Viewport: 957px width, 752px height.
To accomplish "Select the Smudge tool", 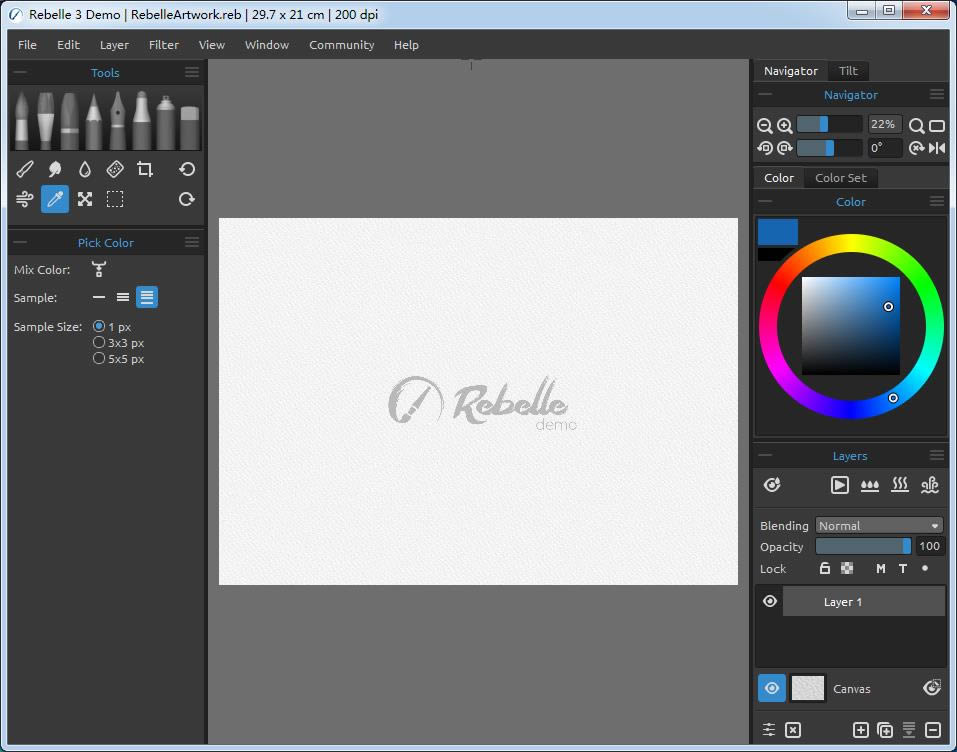I will pyautogui.click(x=54, y=169).
